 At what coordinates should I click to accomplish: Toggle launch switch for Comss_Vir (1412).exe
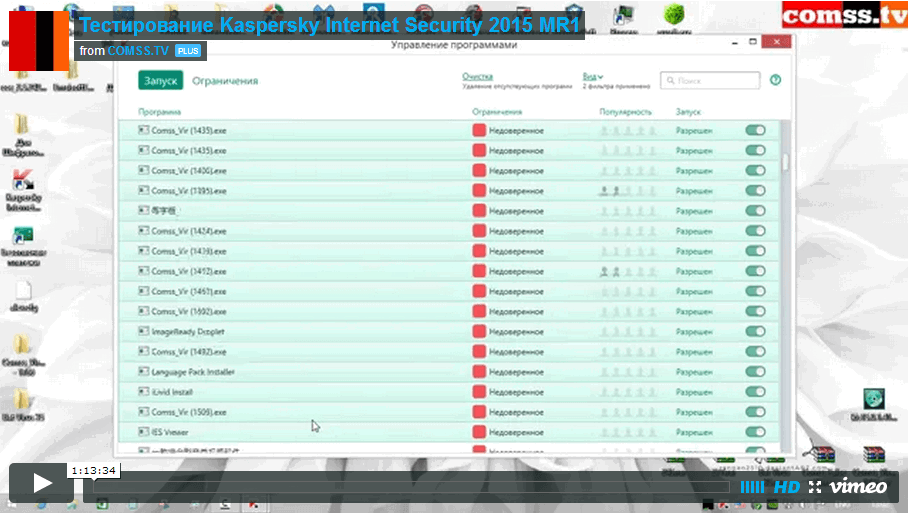(755, 271)
